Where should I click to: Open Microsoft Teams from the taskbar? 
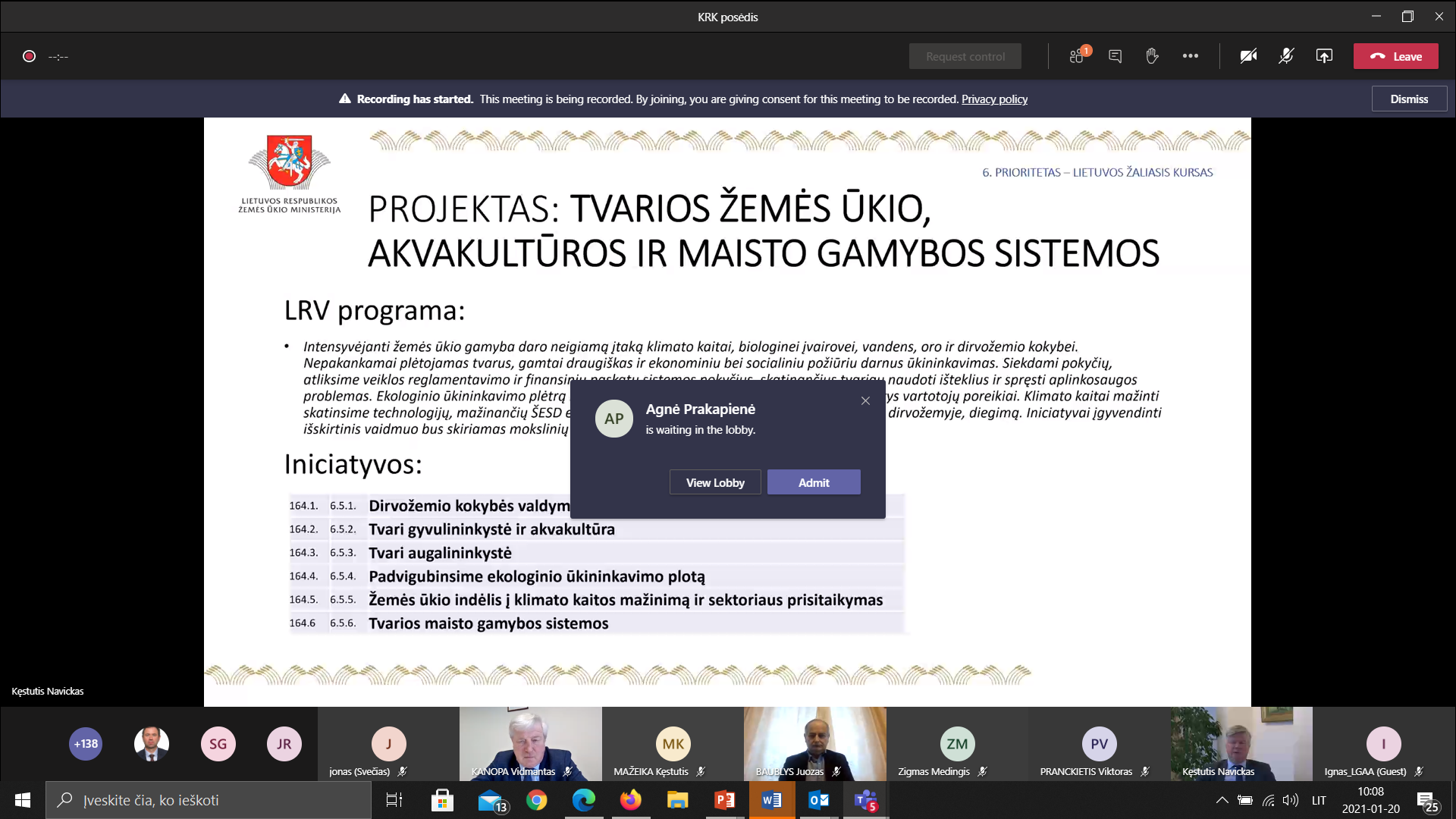[865, 800]
